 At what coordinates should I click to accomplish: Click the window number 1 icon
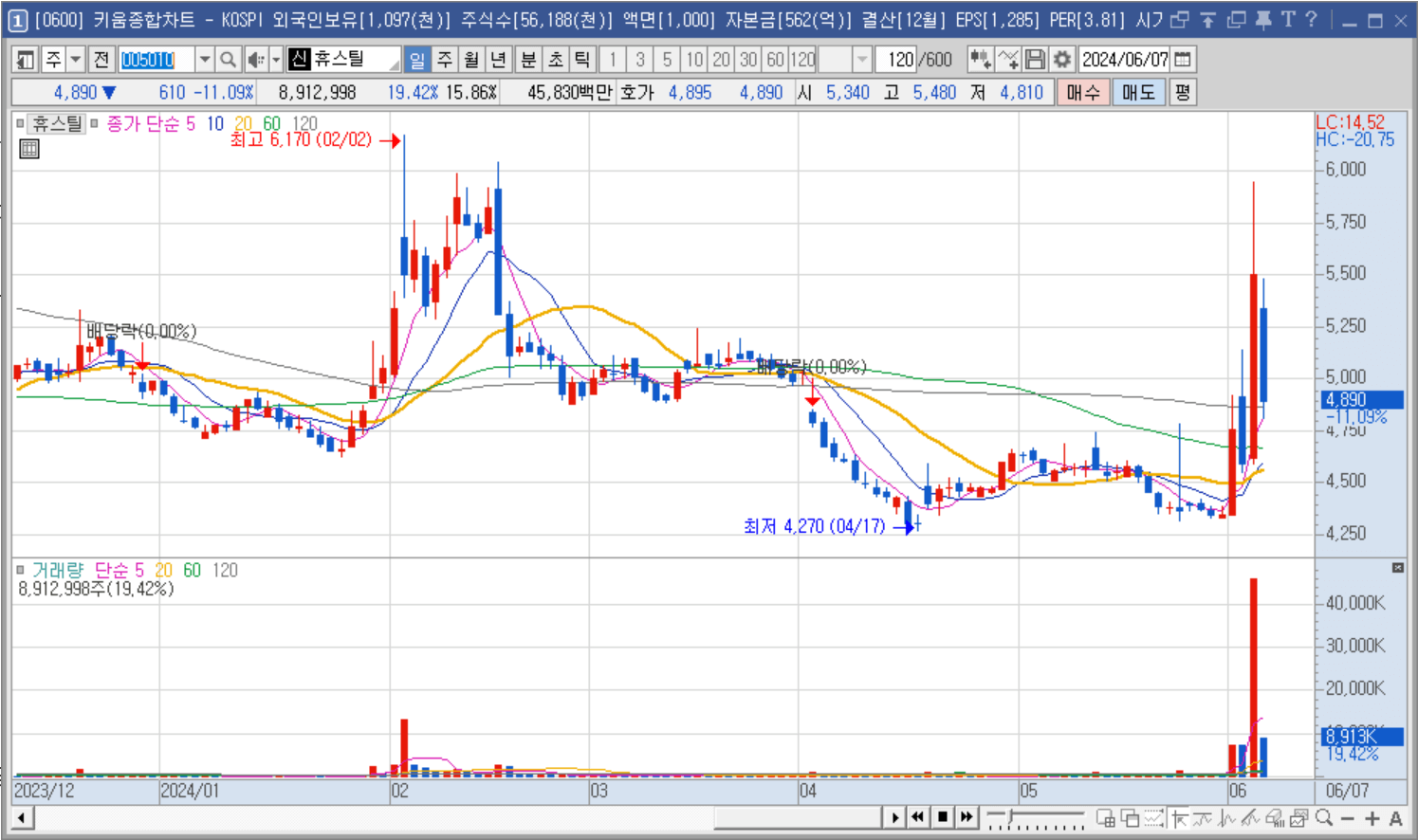(17, 20)
